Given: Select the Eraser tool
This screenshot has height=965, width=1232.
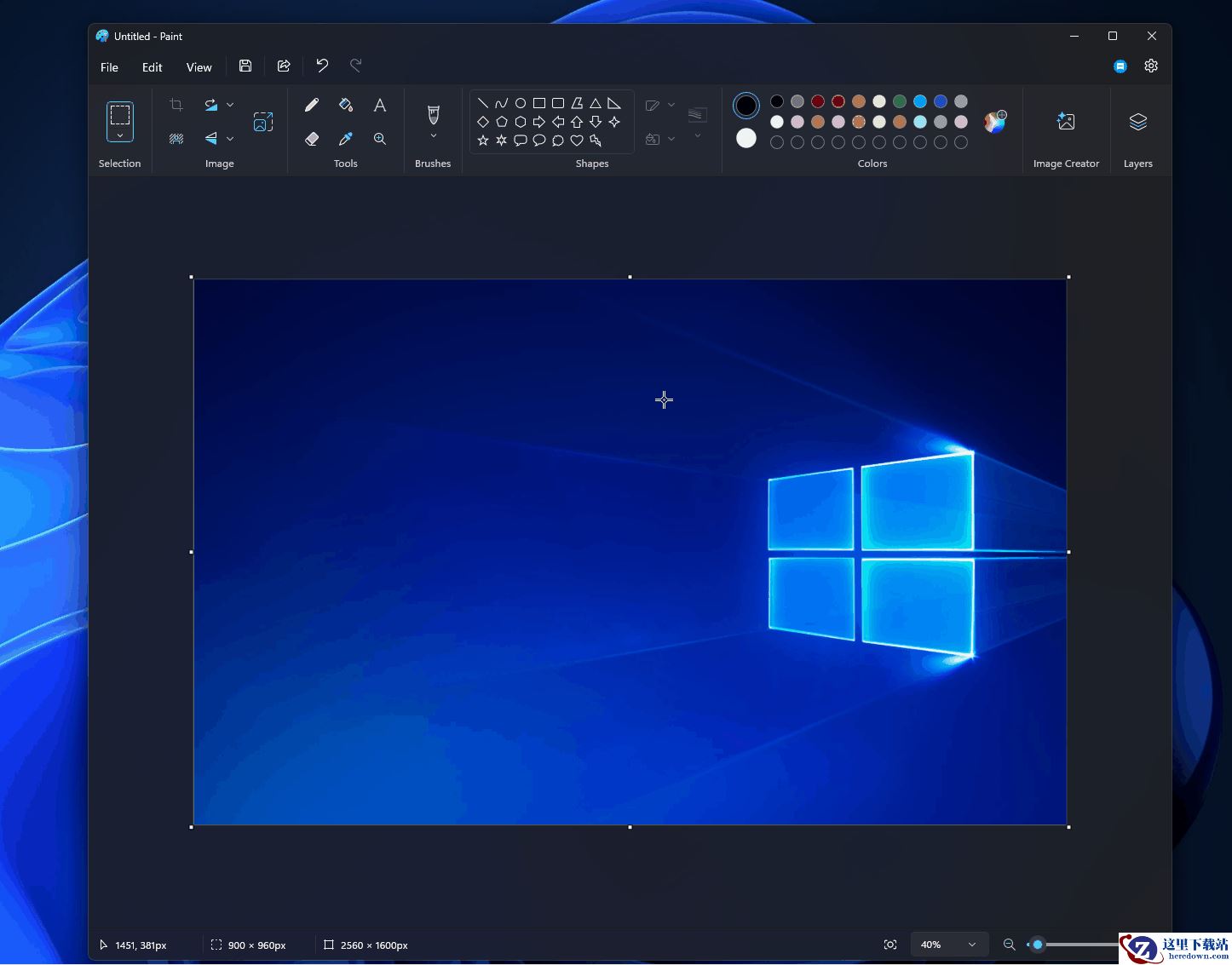Looking at the screenshot, I should [x=312, y=139].
